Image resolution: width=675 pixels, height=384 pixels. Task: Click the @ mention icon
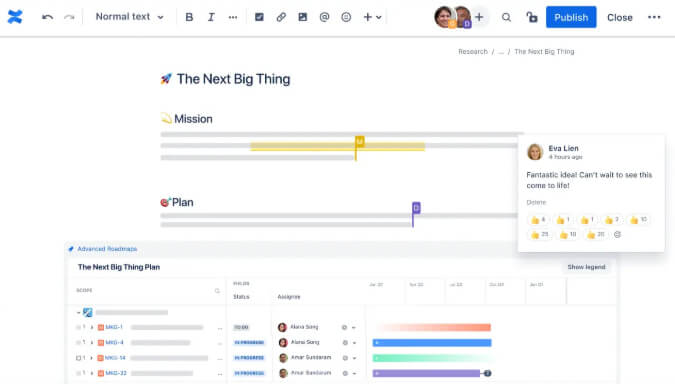pos(325,17)
